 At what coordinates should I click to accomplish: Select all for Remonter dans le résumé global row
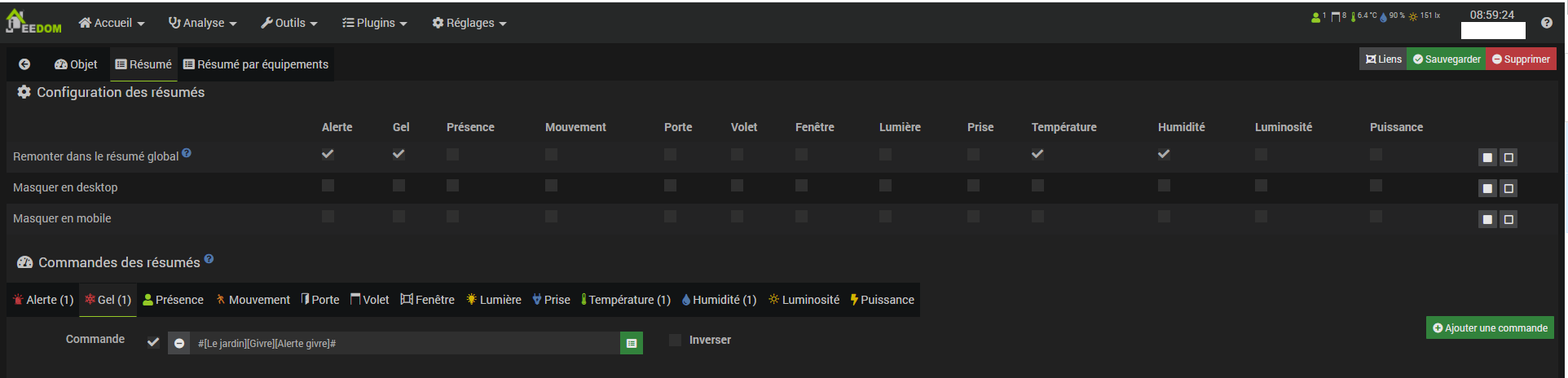pos(1487,157)
